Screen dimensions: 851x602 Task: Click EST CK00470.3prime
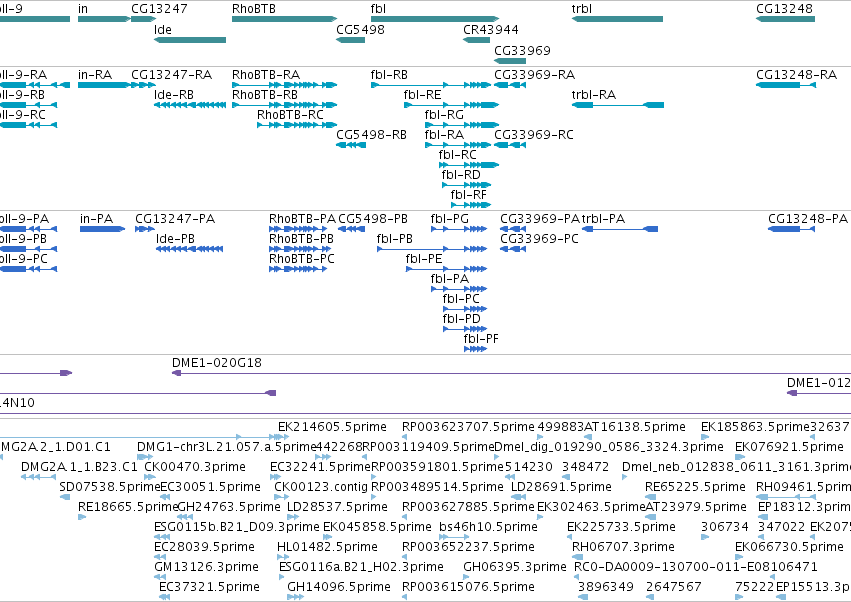[x=195, y=467]
